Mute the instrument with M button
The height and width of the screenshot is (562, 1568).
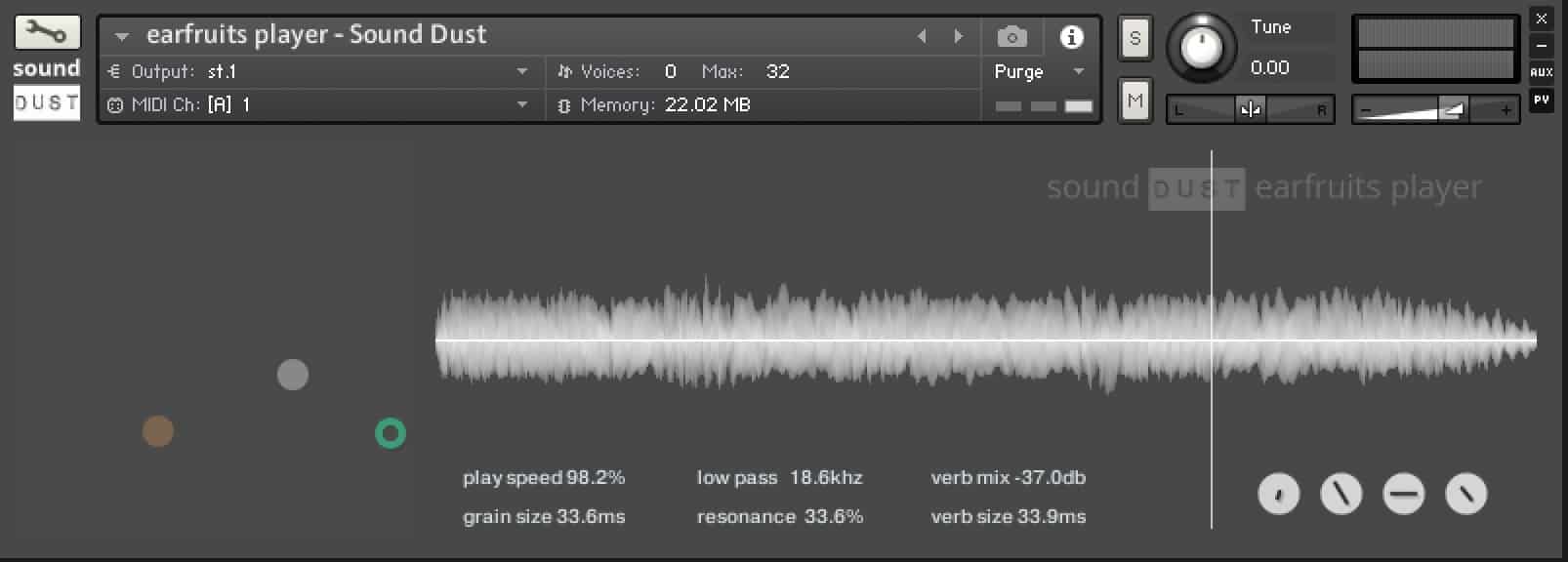pos(1135,100)
